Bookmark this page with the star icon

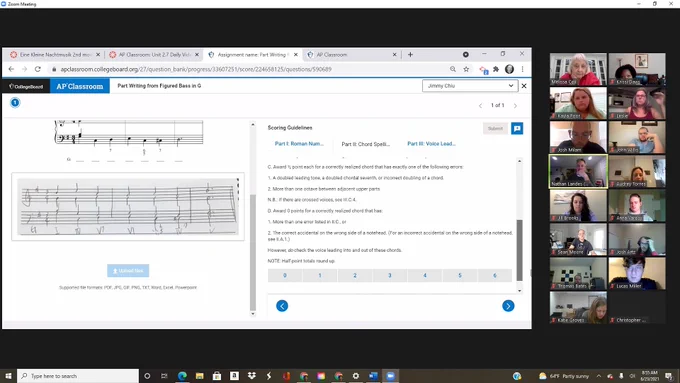[x=466, y=69]
